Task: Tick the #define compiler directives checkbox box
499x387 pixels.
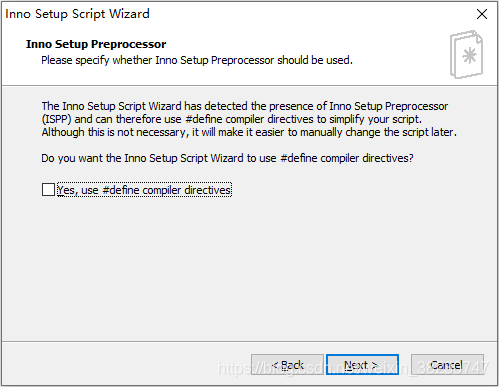Action: click(48, 190)
